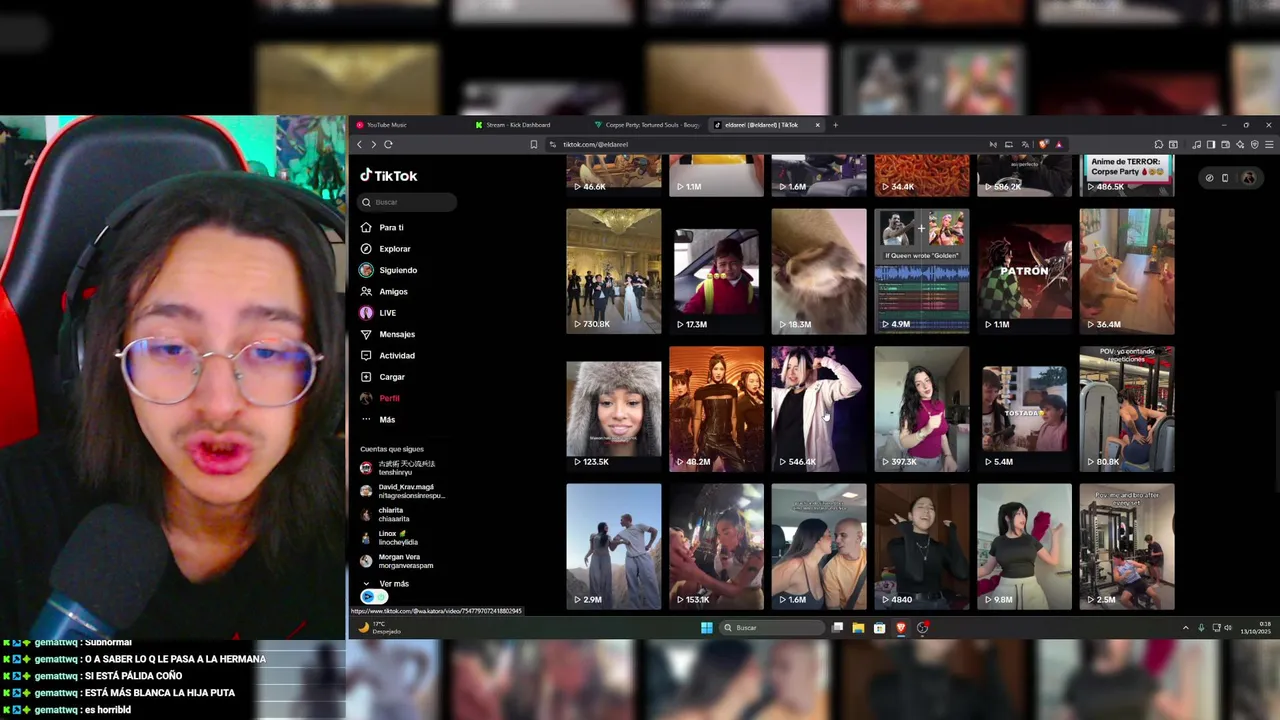Close the eldareel TikTok tab
The width and height of the screenshot is (1280, 720).
817,125
